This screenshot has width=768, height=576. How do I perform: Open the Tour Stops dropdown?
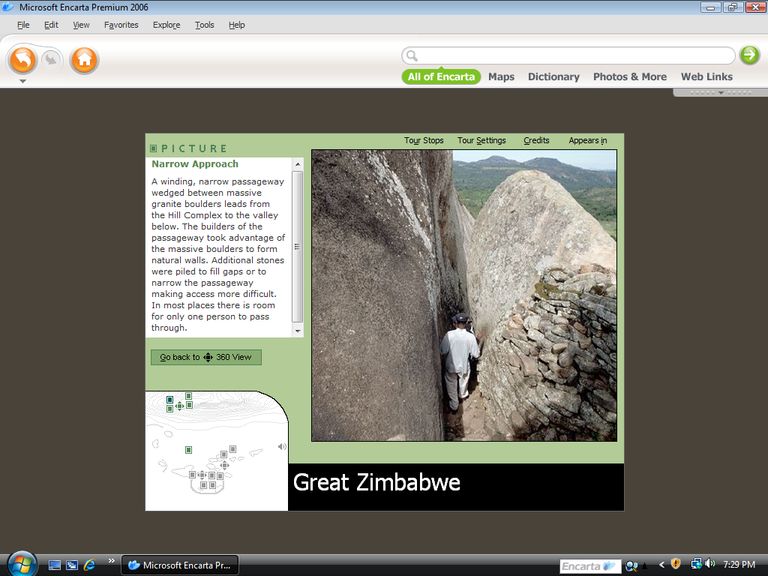coord(424,141)
